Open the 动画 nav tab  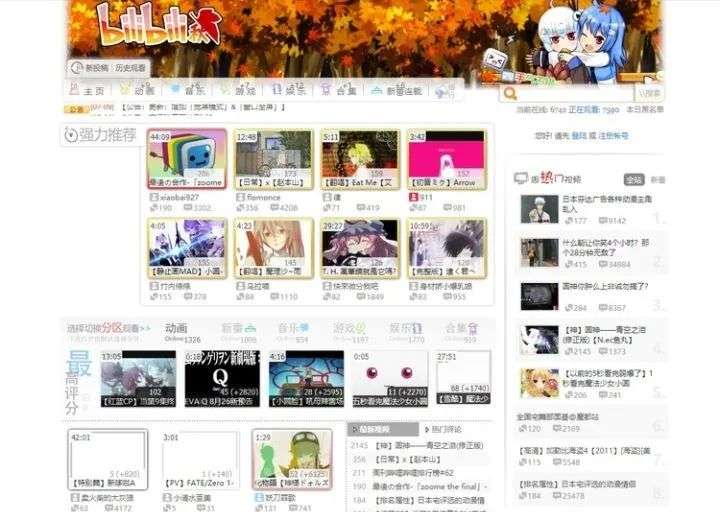pyautogui.click(x=138, y=90)
